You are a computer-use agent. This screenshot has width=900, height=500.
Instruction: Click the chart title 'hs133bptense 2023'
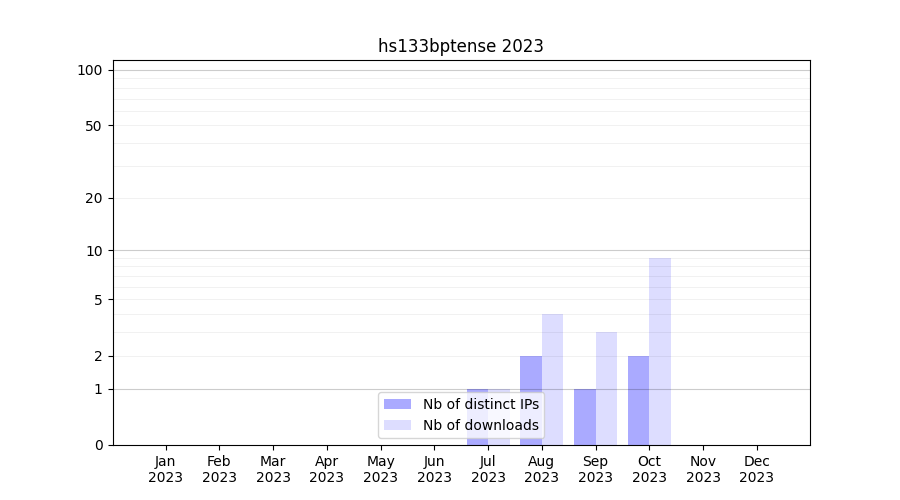click(461, 46)
